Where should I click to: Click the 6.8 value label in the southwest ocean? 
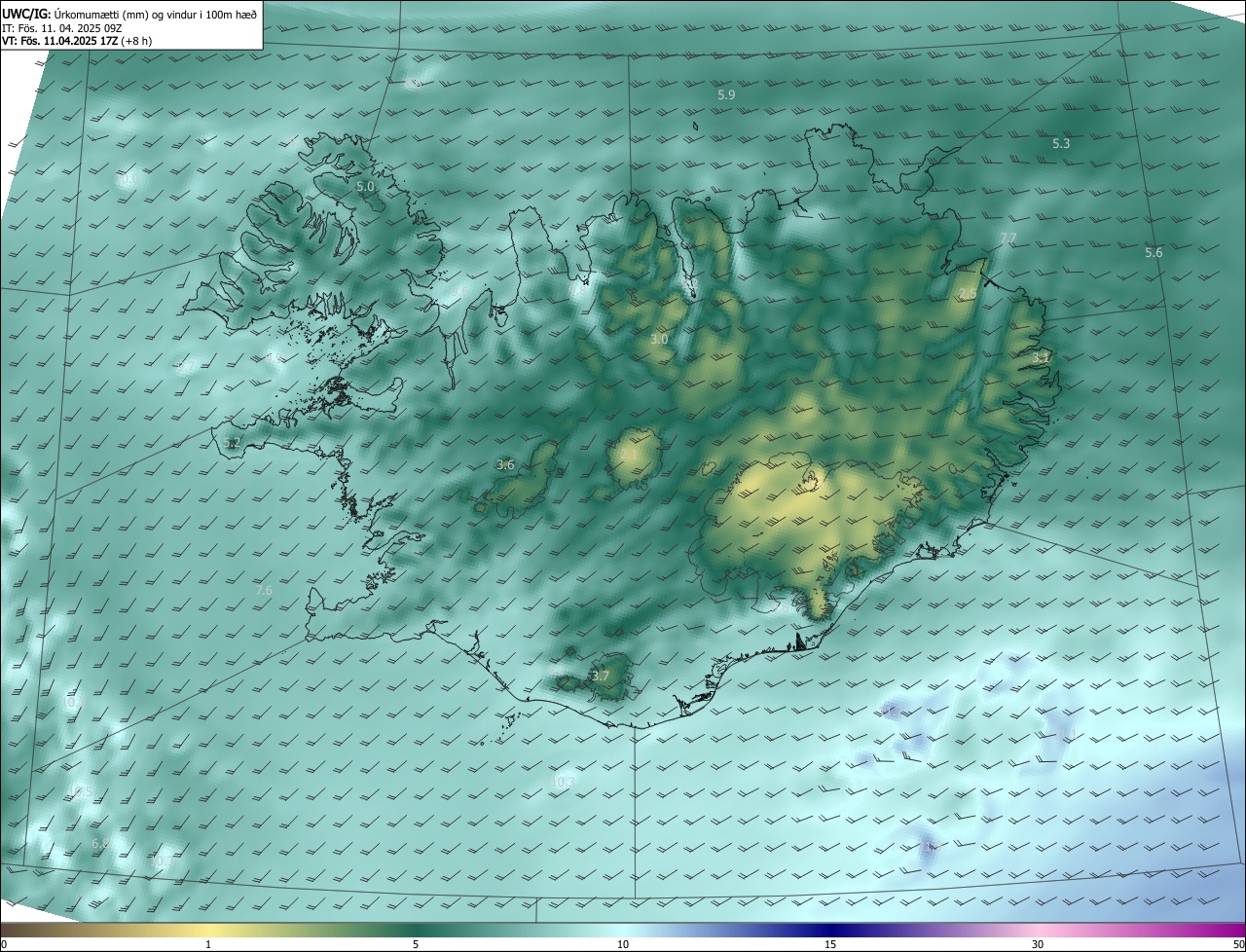point(100,843)
